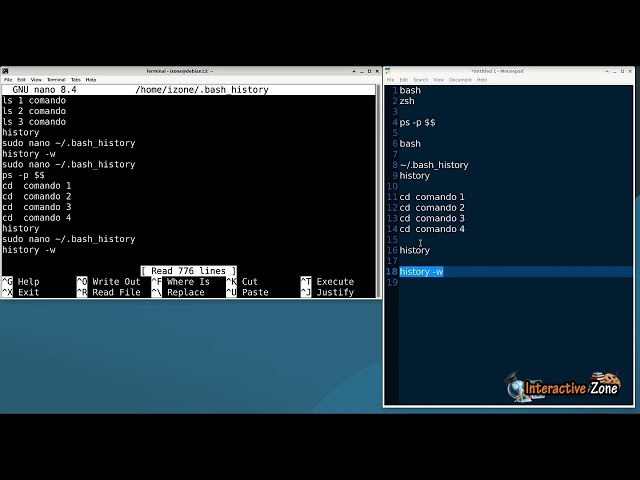Open Mousepad's File menu
Image resolution: width=640 pixels, height=480 pixels.
click(x=391, y=80)
